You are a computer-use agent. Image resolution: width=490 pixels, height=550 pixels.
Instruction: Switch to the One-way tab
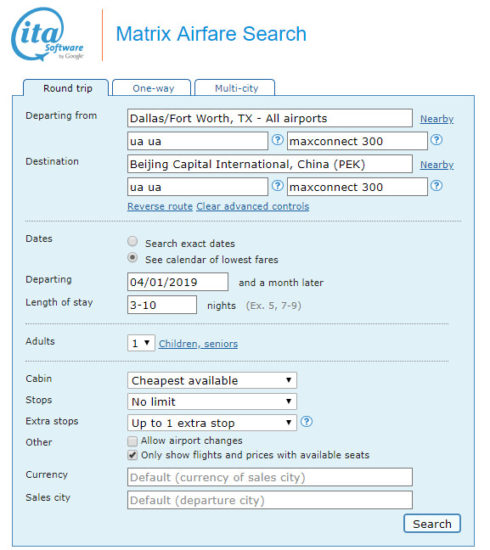tap(152, 88)
